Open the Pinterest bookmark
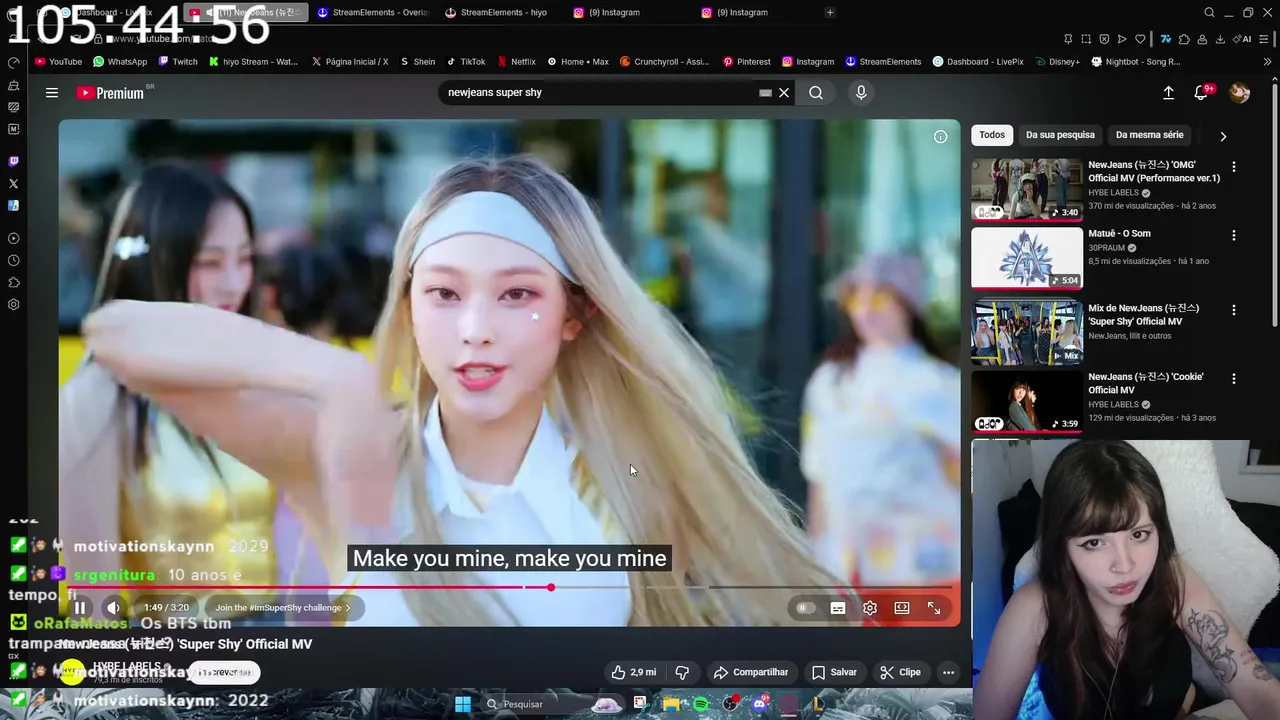This screenshot has height=720, width=1280. pos(746,61)
